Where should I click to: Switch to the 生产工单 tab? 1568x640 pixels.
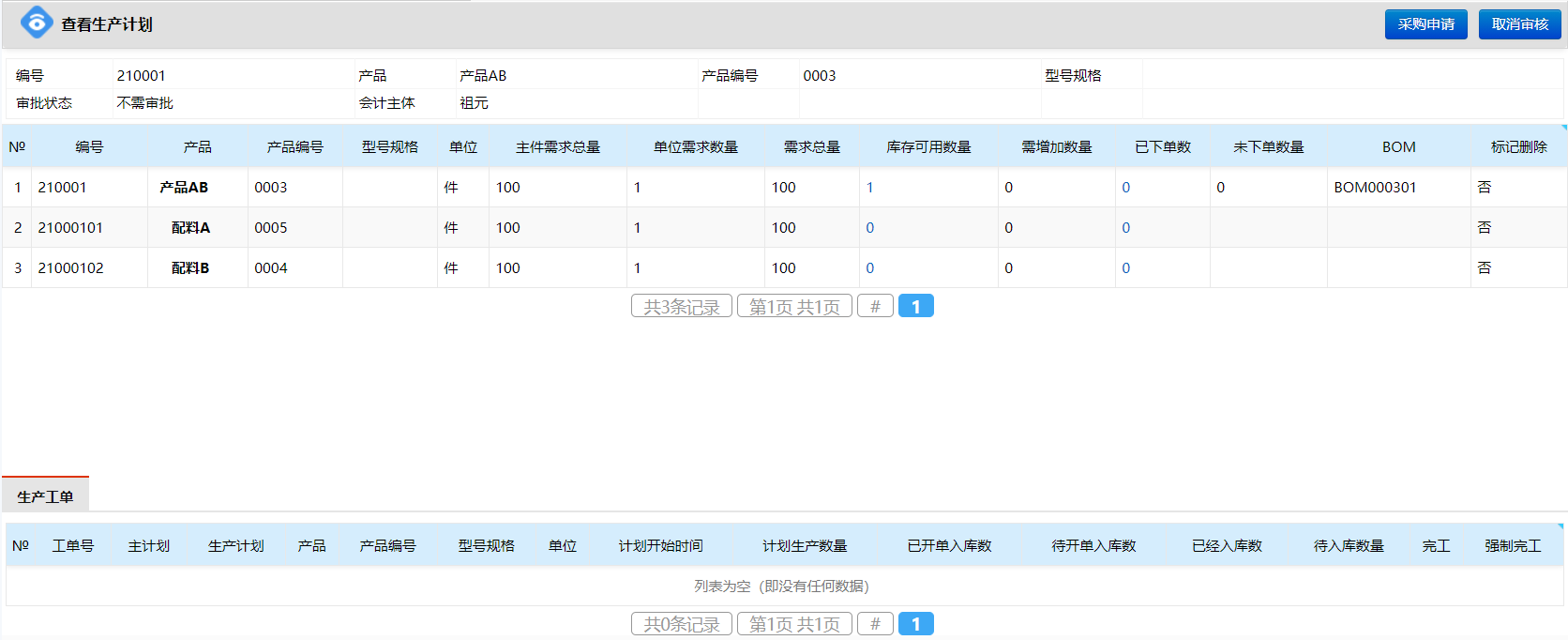[x=45, y=496]
